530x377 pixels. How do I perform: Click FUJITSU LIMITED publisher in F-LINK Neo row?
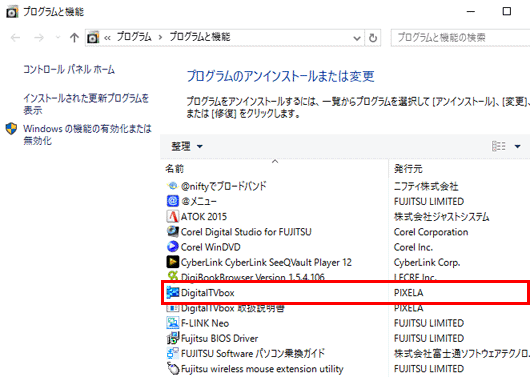pyautogui.click(x=429, y=323)
